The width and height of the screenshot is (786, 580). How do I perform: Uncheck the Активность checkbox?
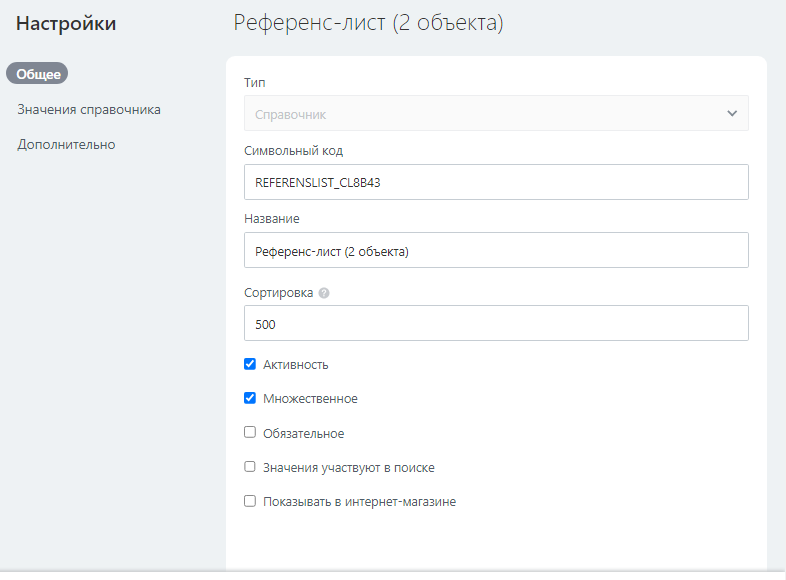pos(250,364)
